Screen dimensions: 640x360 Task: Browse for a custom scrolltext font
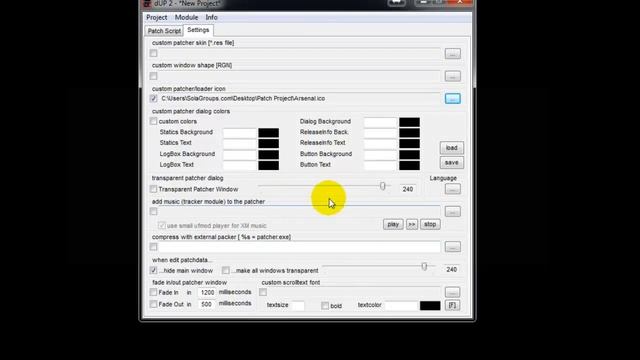[x=452, y=292]
